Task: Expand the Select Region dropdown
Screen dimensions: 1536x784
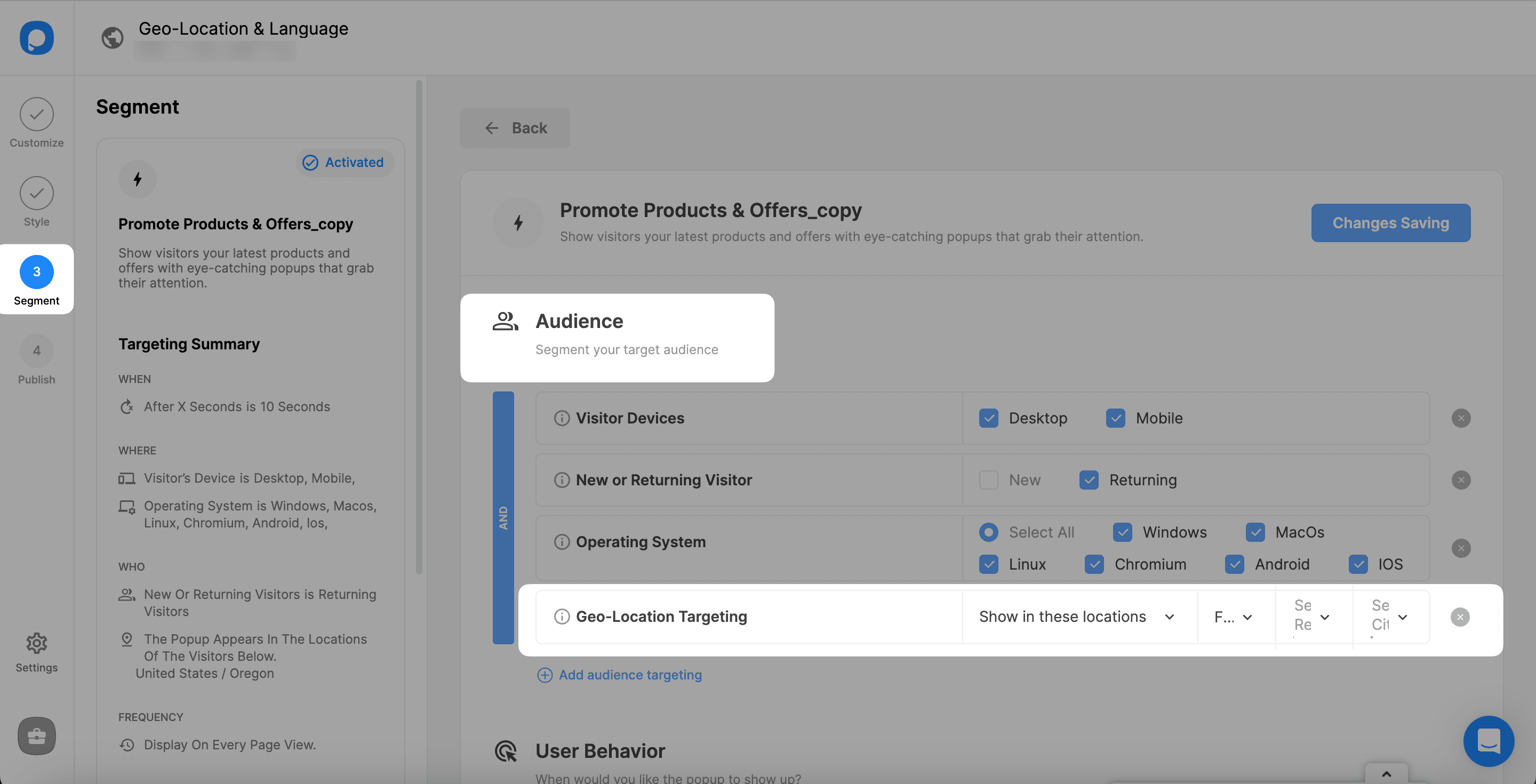Action: coord(1314,617)
